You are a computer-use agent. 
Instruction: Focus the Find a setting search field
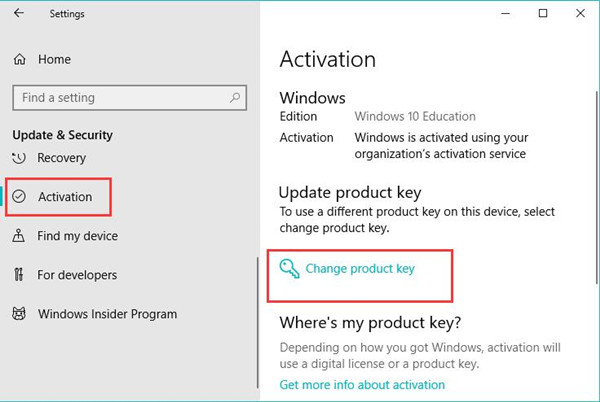pos(129,98)
